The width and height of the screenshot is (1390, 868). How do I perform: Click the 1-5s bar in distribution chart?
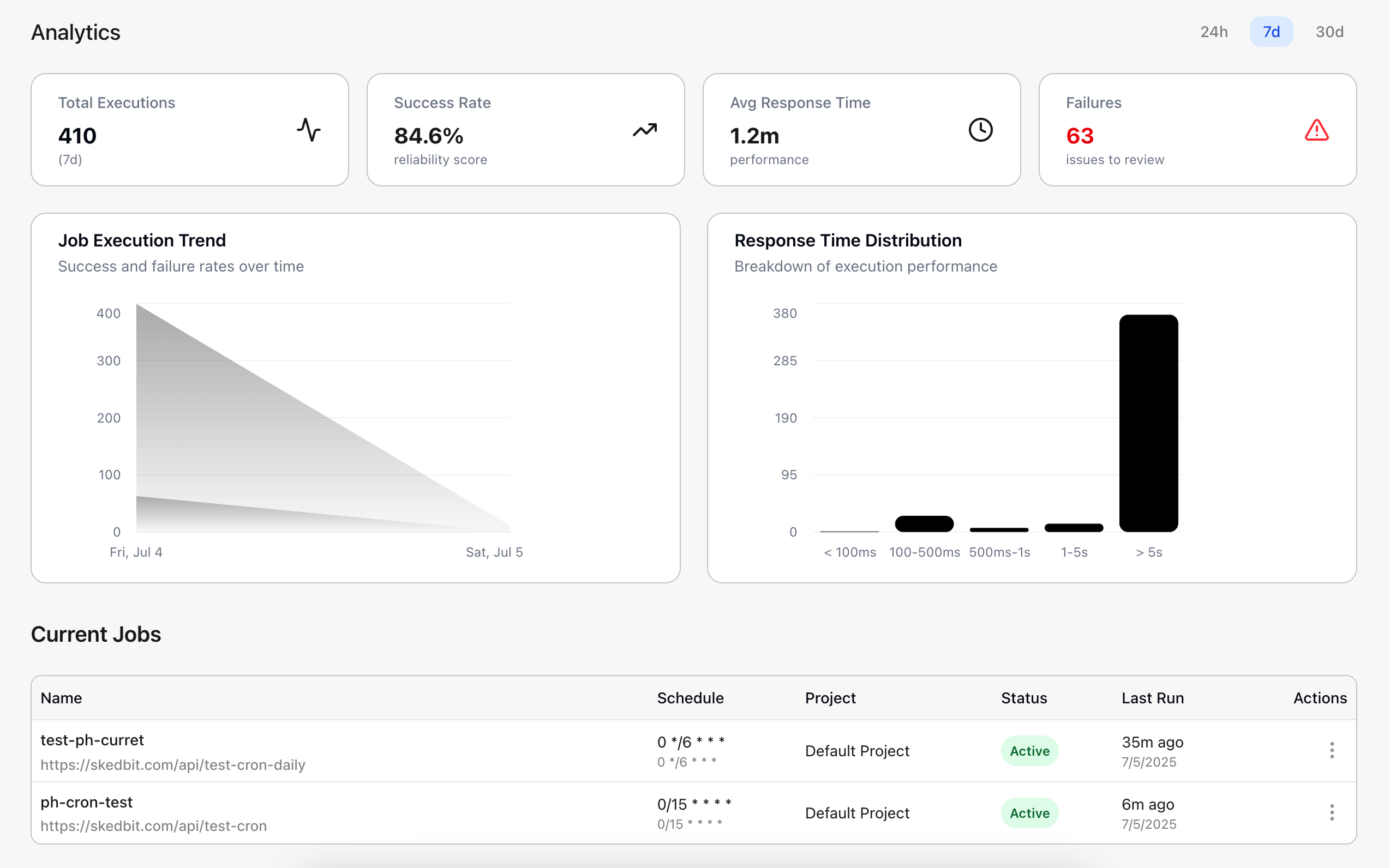tap(1074, 528)
